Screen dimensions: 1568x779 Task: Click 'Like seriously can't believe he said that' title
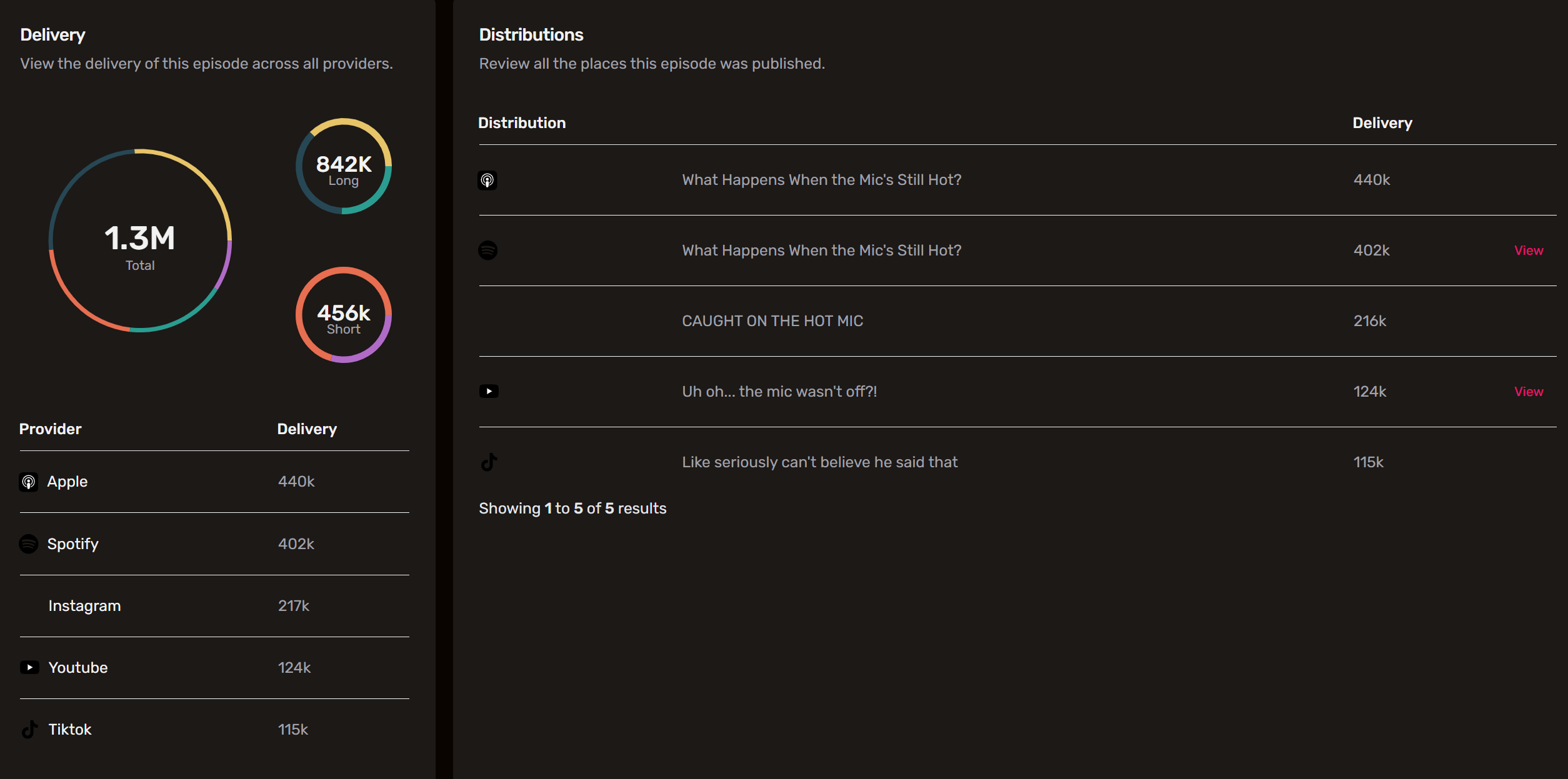tap(819, 462)
